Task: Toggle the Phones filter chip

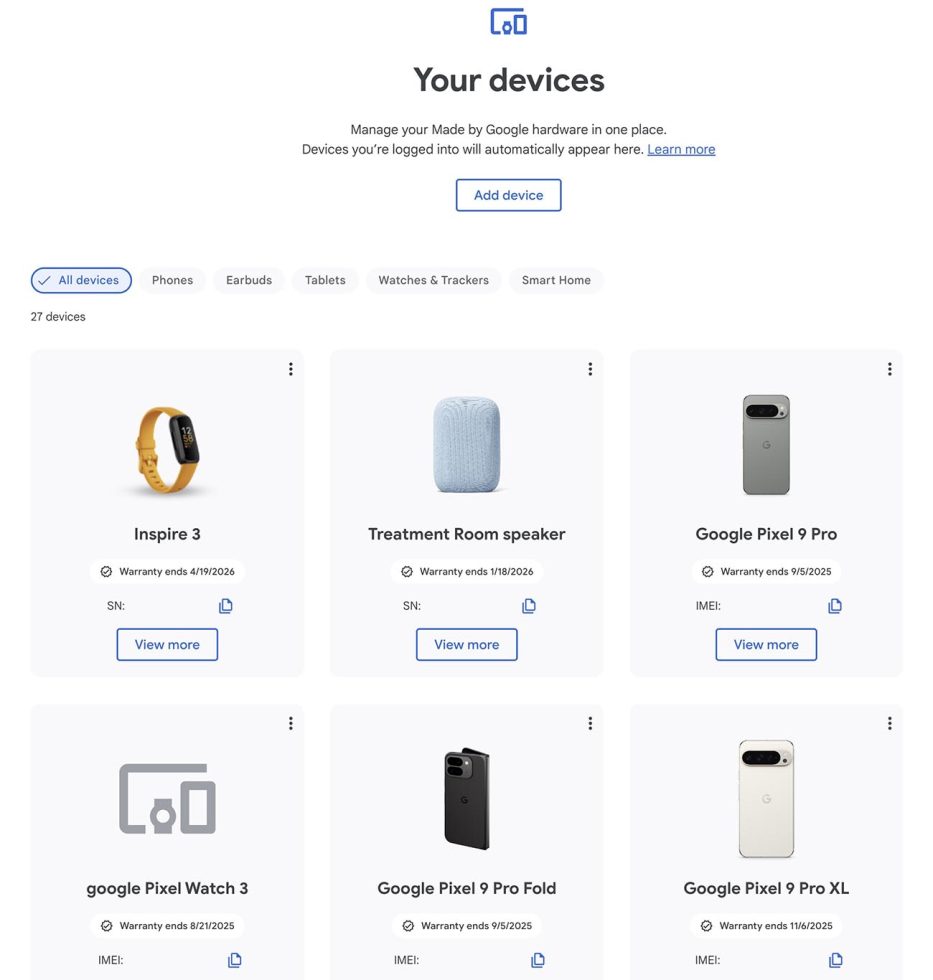Action: point(172,280)
